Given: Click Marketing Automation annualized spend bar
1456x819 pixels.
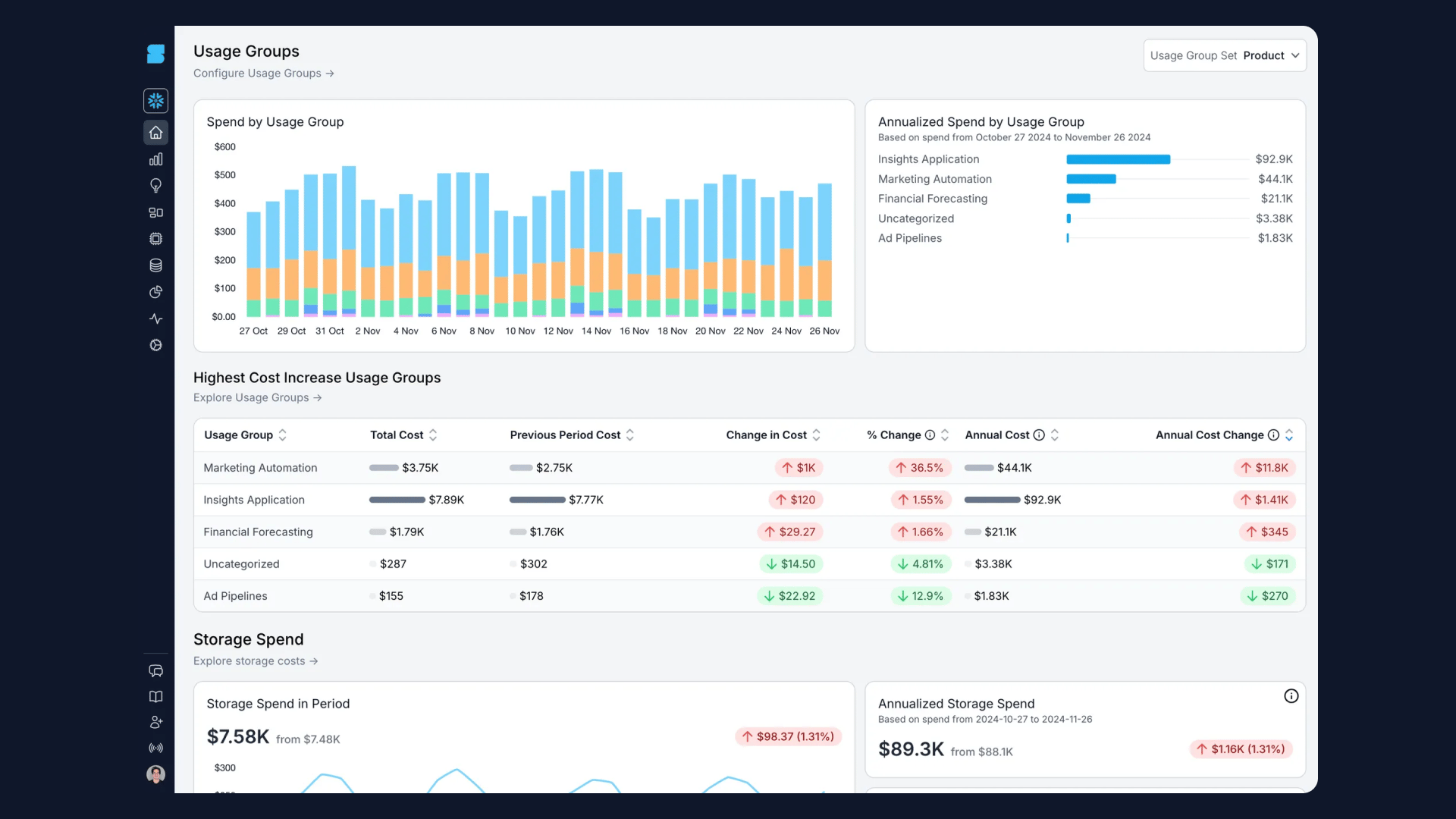Looking at the screenshot, I should tap(1090, 179).
